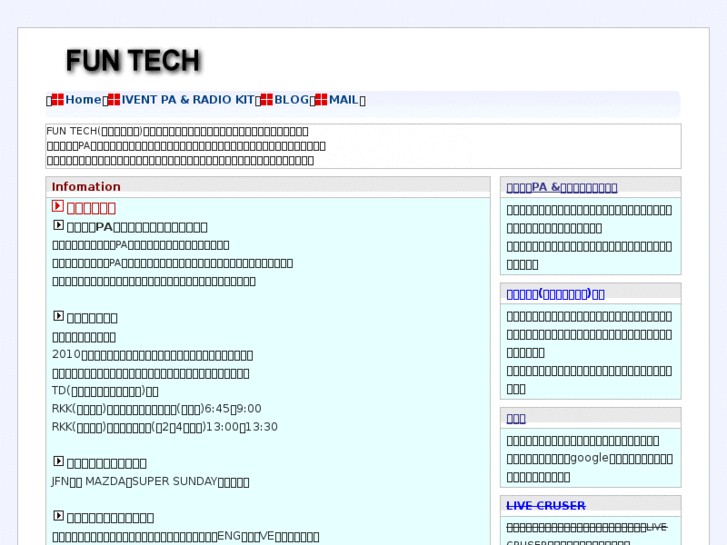Image resolution: width=727 pixels, height=545 pixels.
Task: Open the Home navigation link
Action: 83,100
